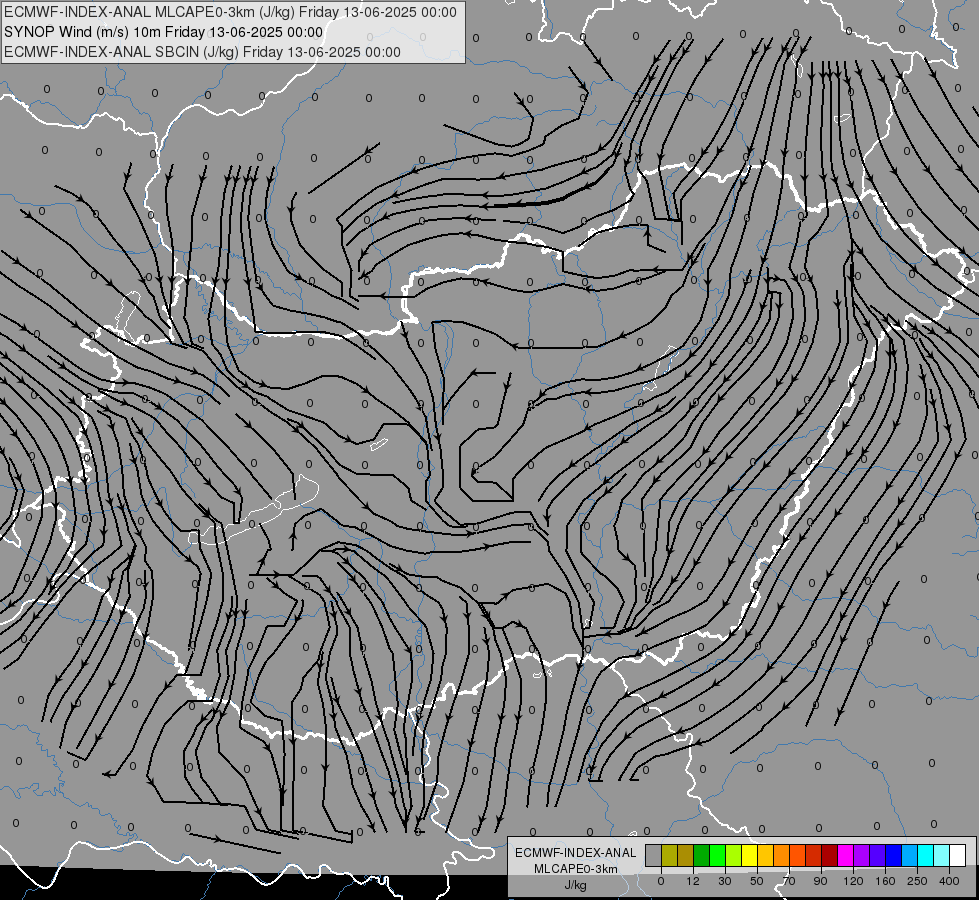The width and height of the screenshot is (979, 900).
Task: Select the dark red legend swatch
Action: click(829, 855)
